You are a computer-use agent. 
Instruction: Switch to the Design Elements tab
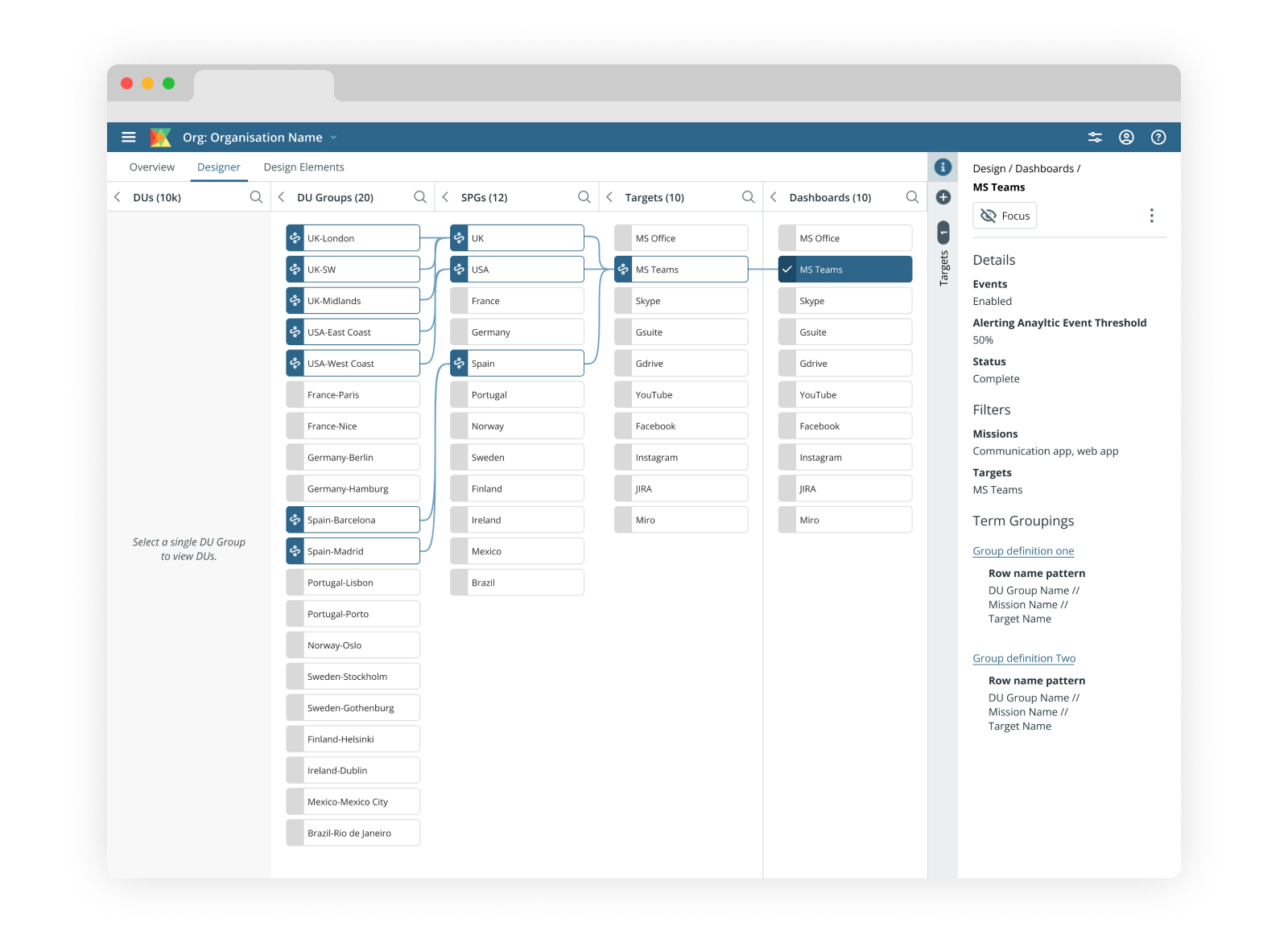tap(303, 167)
